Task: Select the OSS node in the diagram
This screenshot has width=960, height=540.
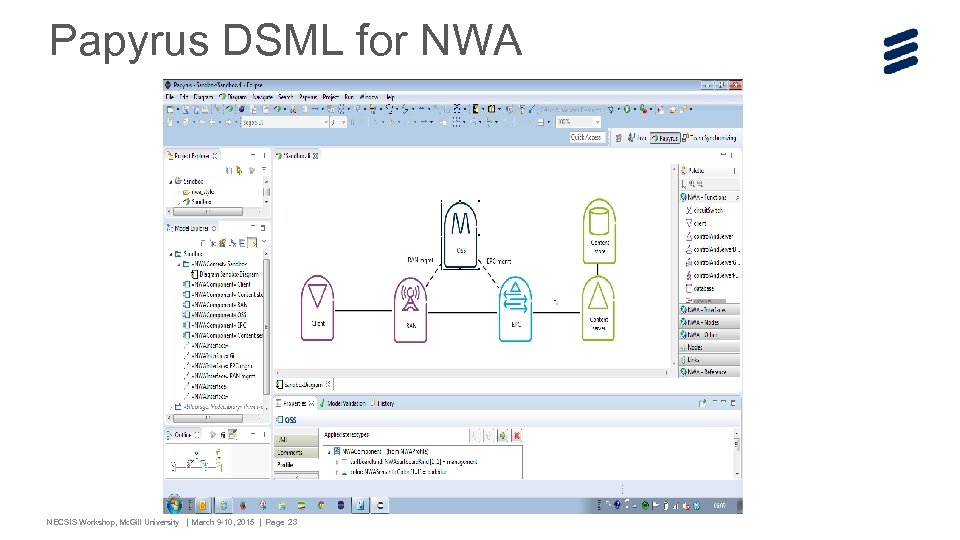Action: click(460, 234)
